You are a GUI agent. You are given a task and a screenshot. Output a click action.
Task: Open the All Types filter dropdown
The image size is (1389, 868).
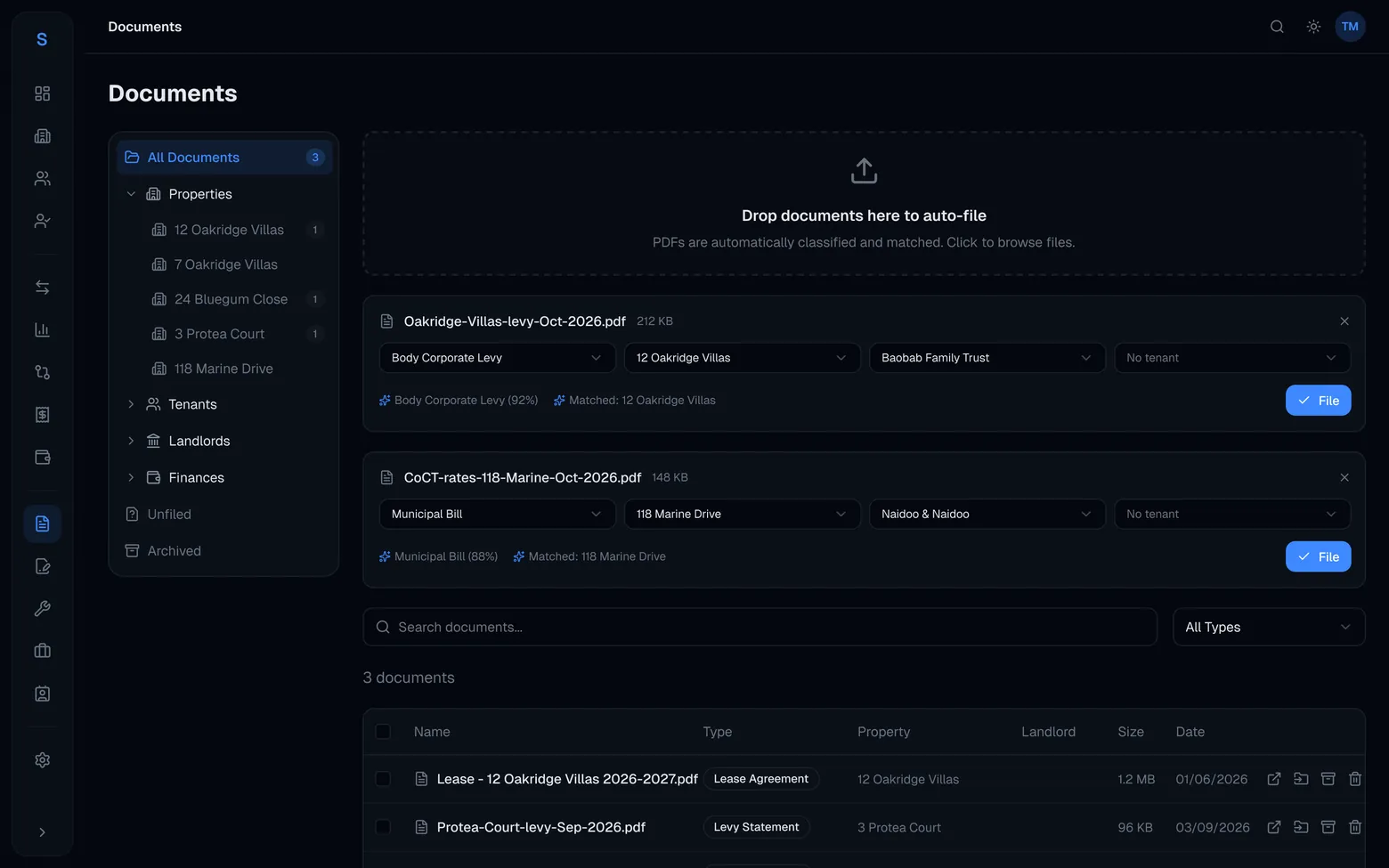(1269, 627)
